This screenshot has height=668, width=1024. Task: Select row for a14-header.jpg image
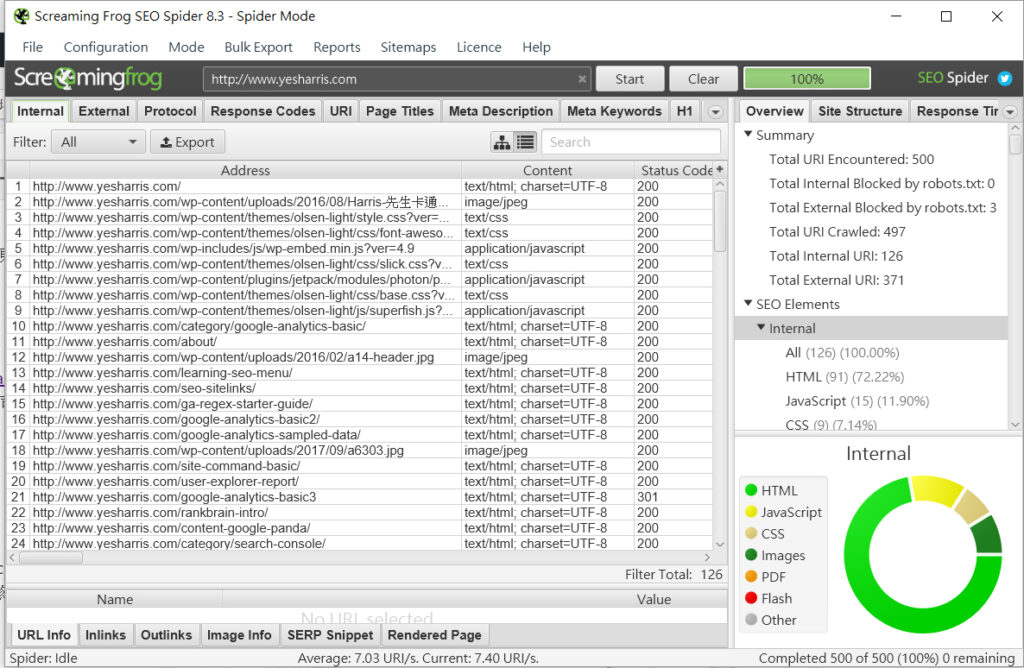coord(359,357)
